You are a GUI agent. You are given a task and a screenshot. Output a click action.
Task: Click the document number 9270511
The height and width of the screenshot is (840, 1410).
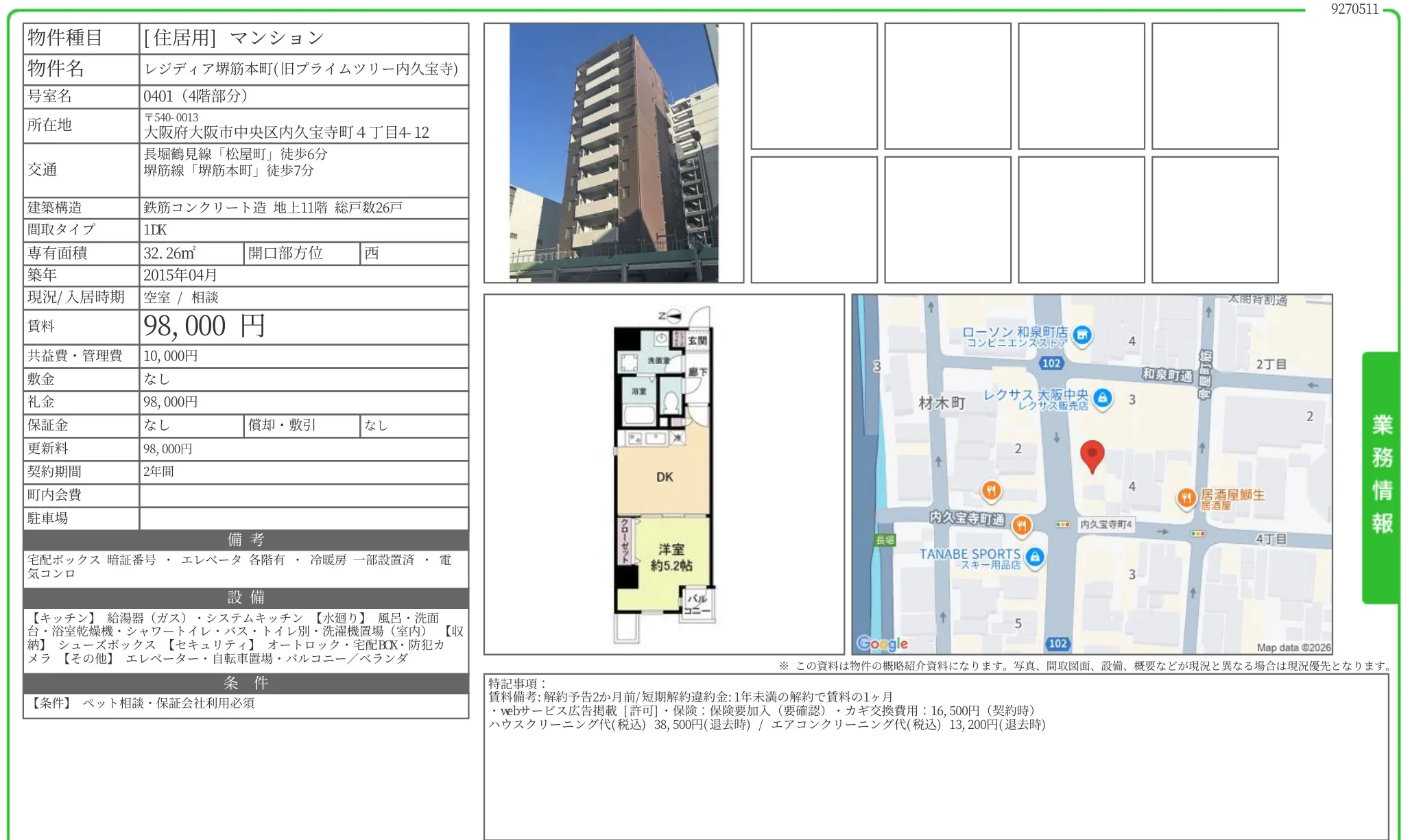point(1354,9)
